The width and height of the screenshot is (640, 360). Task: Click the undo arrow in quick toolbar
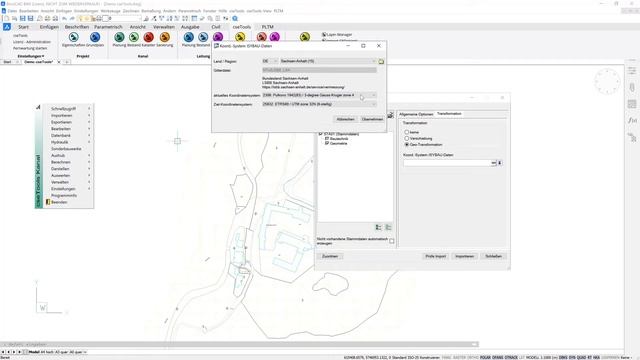pyautogui.click(x=64, y=19)
